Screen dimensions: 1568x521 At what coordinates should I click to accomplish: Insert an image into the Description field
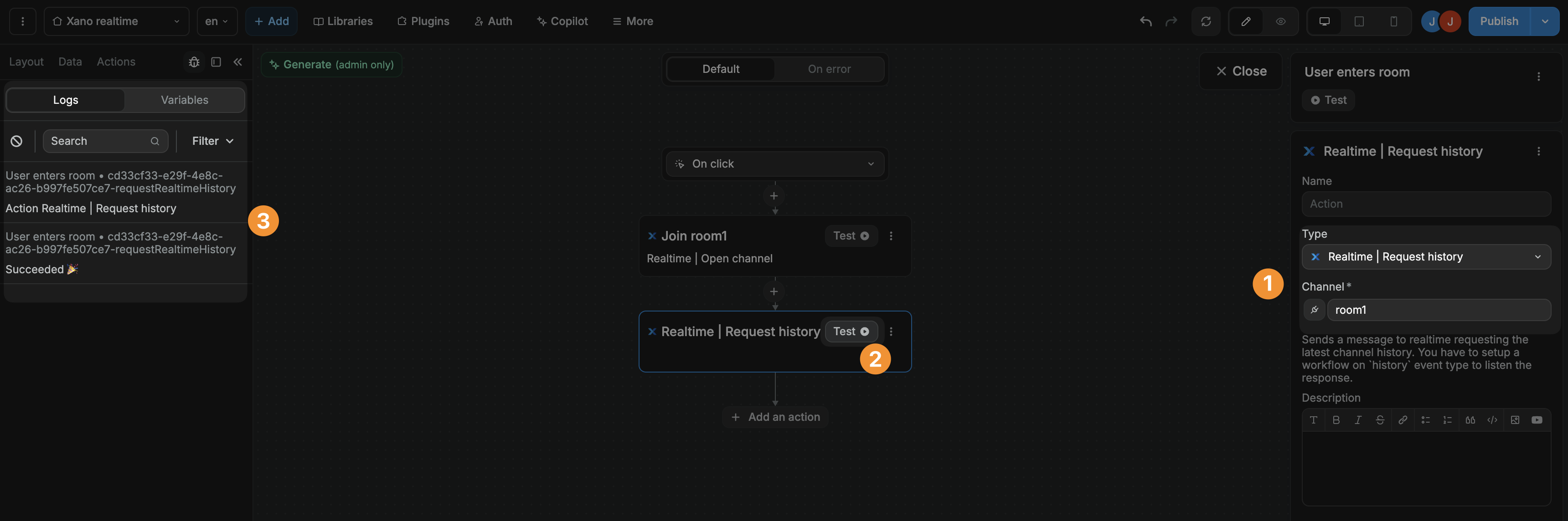1516,419
